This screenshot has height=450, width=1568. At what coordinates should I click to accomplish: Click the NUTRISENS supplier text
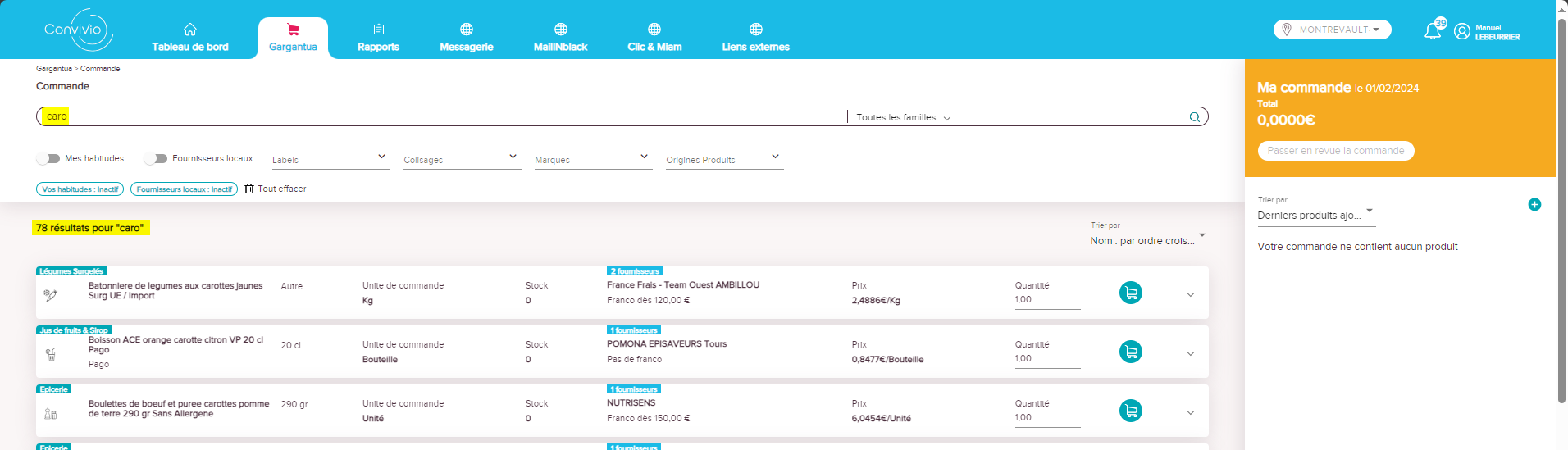pos(631,403)
